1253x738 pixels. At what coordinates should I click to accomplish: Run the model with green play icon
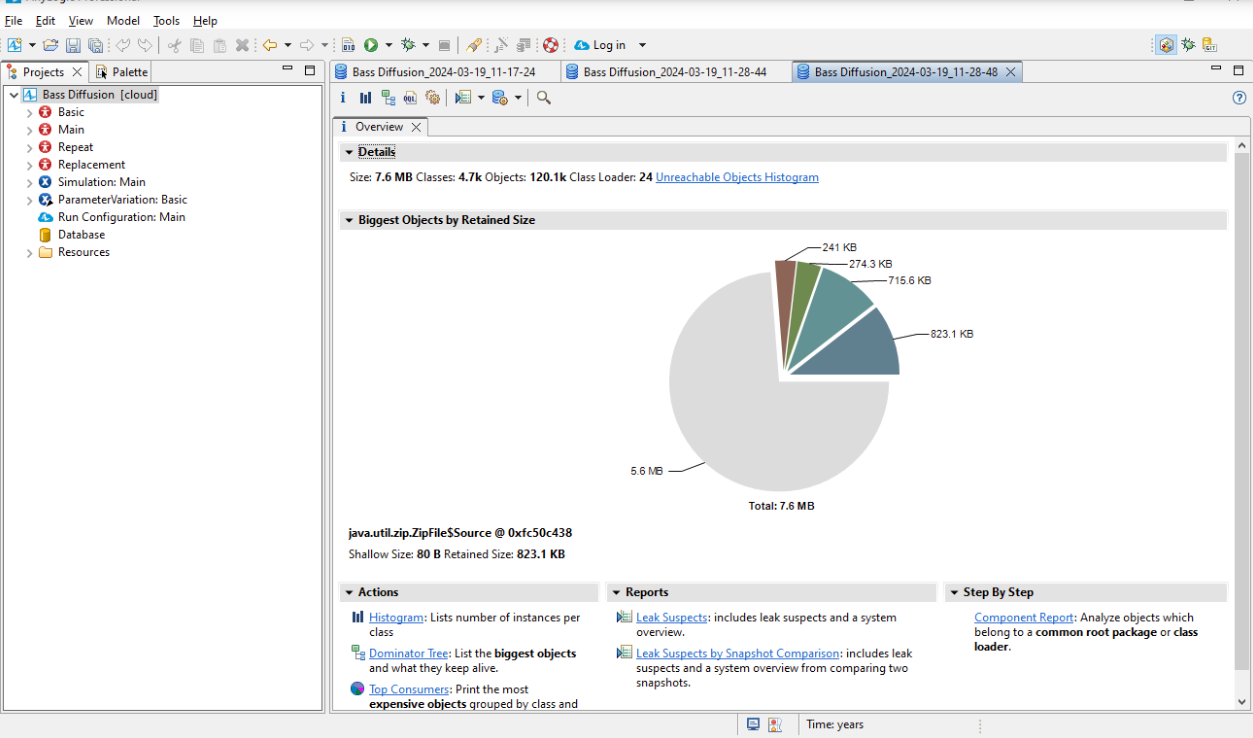371,45
